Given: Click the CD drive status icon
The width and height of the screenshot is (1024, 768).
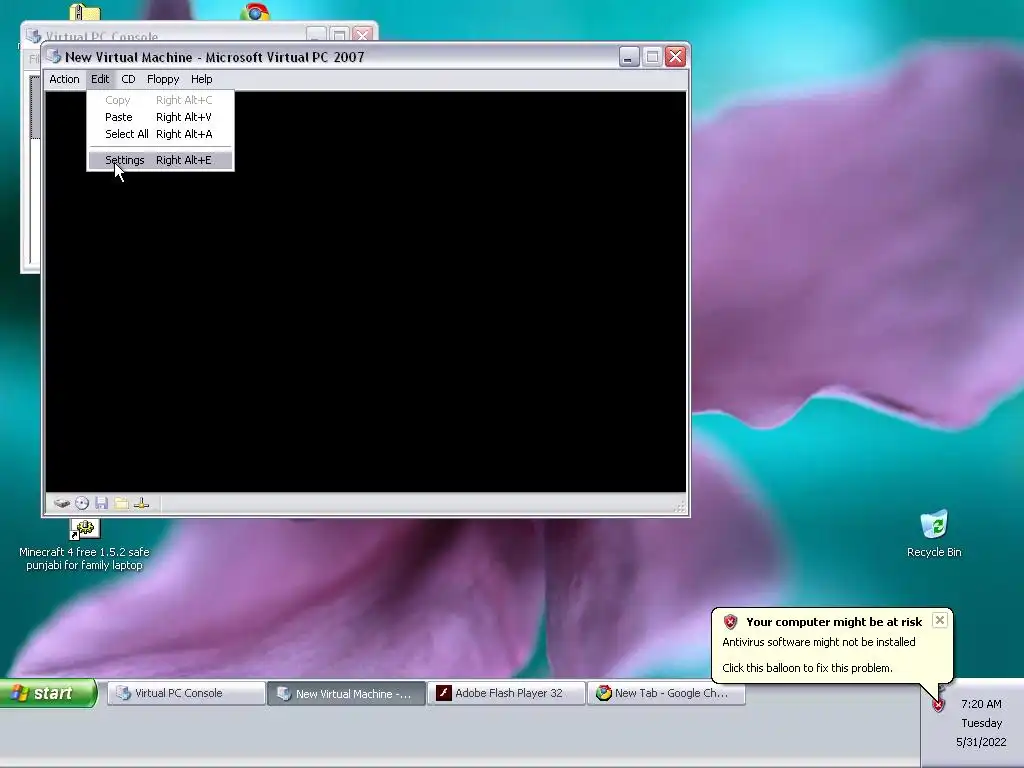Looking at the screenshot, I should click(82, 503).
